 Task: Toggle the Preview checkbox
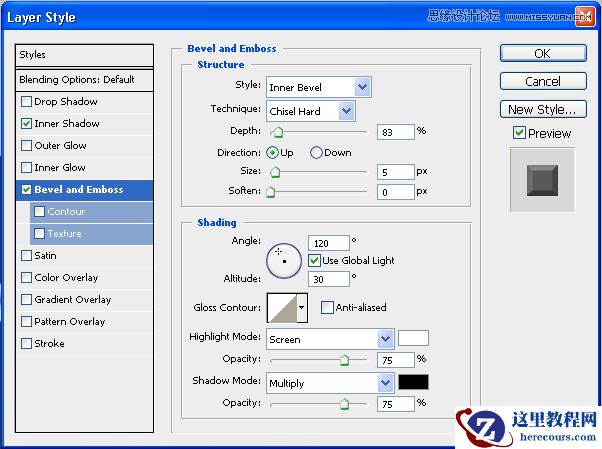[519, 133]
